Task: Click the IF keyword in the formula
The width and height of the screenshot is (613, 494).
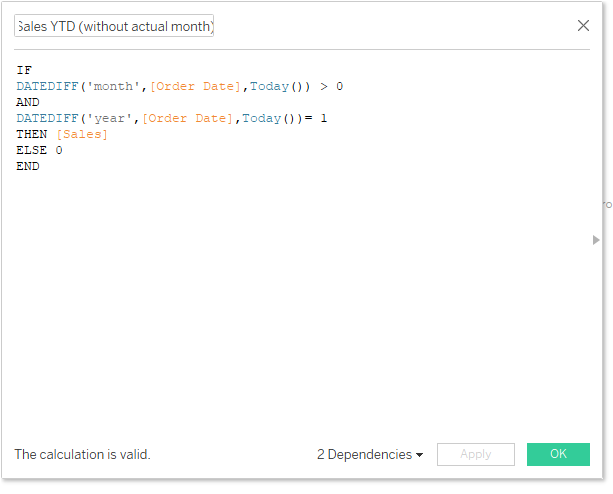Action: click(x=24, y=70)
